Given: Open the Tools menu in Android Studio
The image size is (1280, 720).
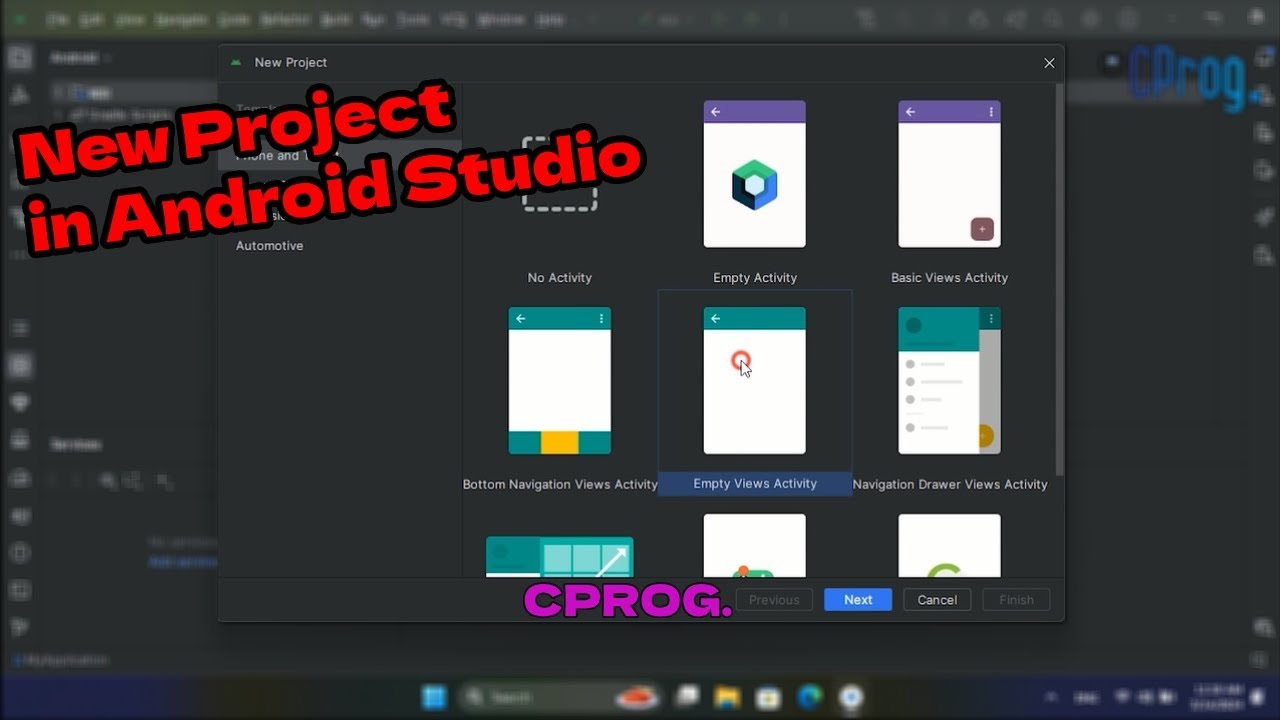Looking at the screenshot, I should 412,19.
